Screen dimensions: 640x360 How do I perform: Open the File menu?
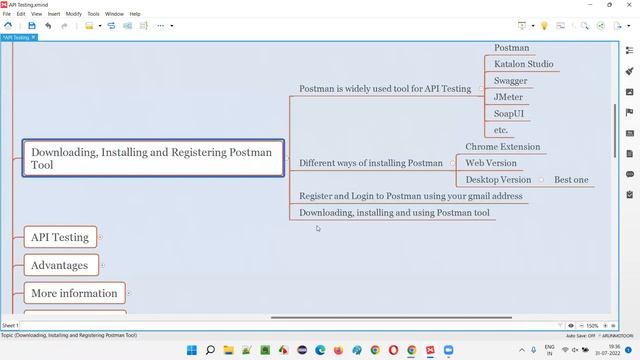(x=7, y=14)
